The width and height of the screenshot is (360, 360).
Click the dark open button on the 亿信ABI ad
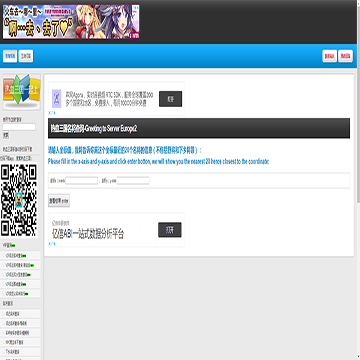(170, 230)
